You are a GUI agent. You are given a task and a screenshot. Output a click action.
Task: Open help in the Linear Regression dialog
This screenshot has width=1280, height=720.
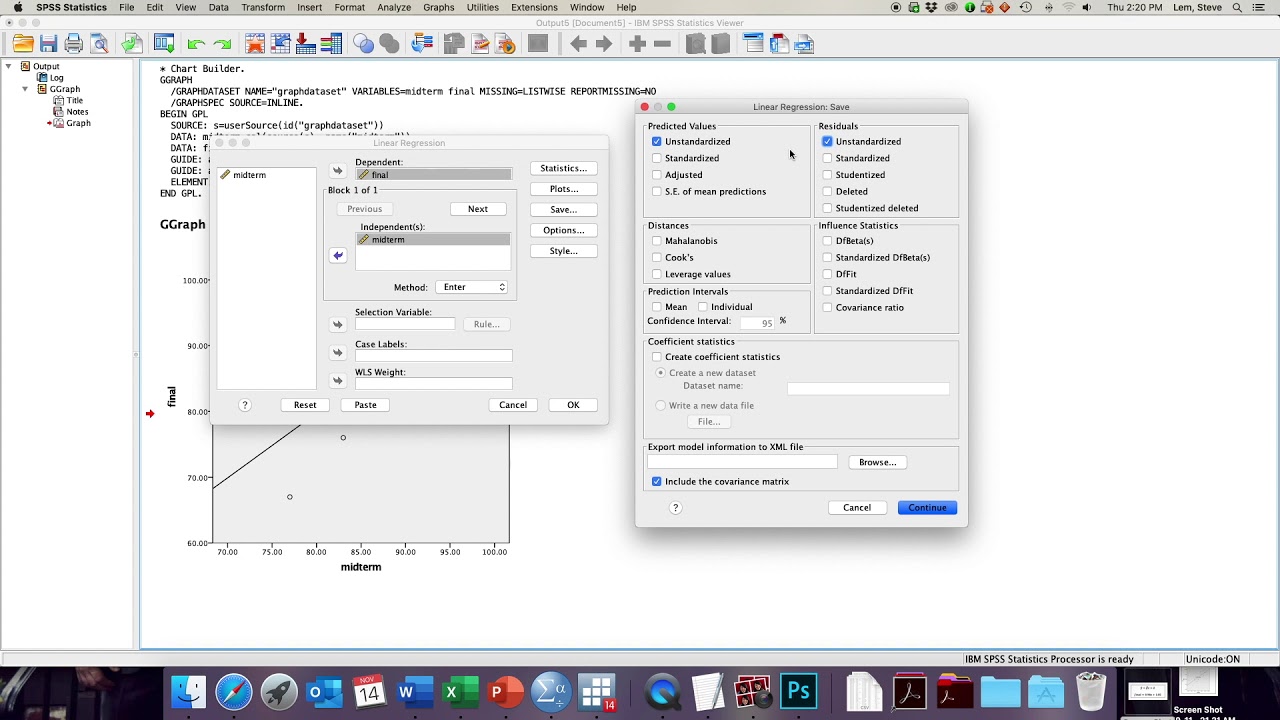[x=245, y=405]
